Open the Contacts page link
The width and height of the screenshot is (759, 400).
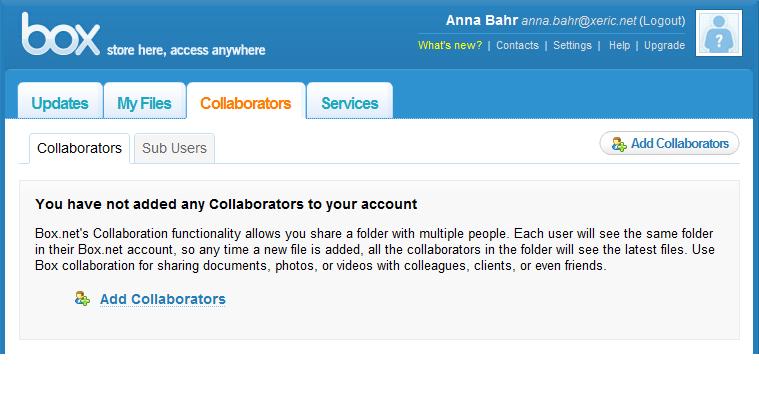tap(517, 46)
